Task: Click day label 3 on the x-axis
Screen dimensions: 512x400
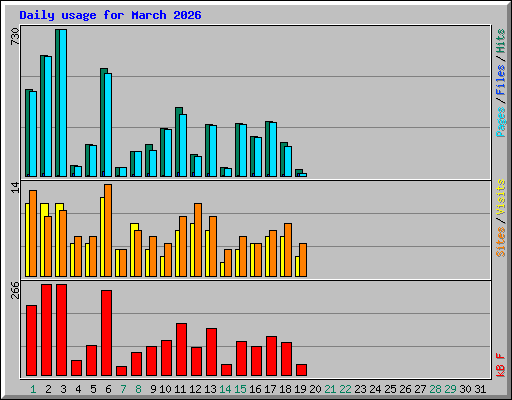Action: pos(63,389)
